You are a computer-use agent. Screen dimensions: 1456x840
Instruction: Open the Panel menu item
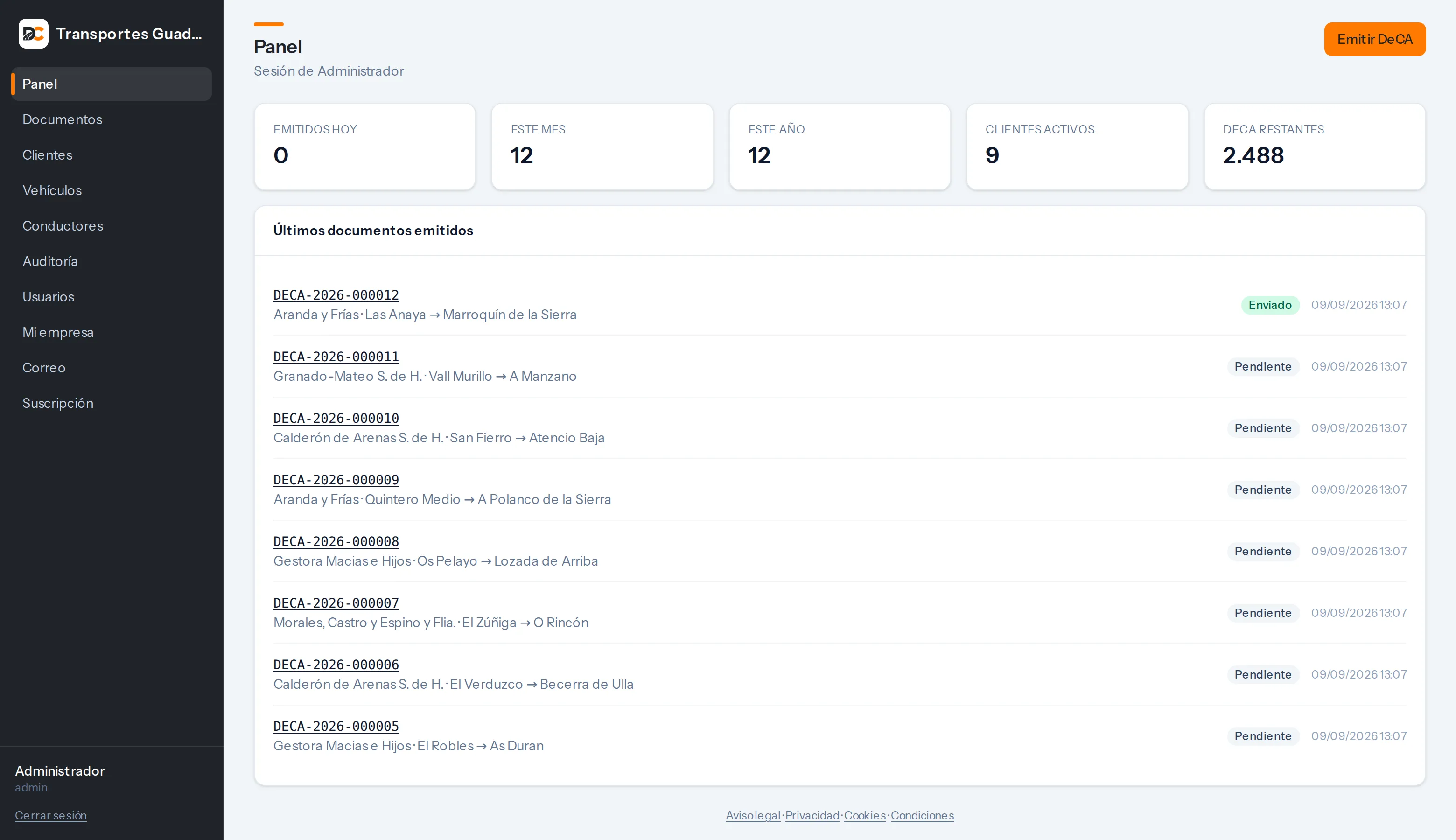112,84
